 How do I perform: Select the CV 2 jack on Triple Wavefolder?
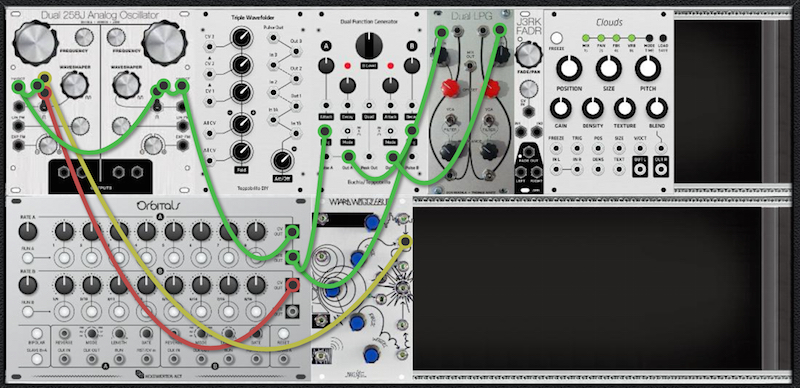tap(210, 74)
